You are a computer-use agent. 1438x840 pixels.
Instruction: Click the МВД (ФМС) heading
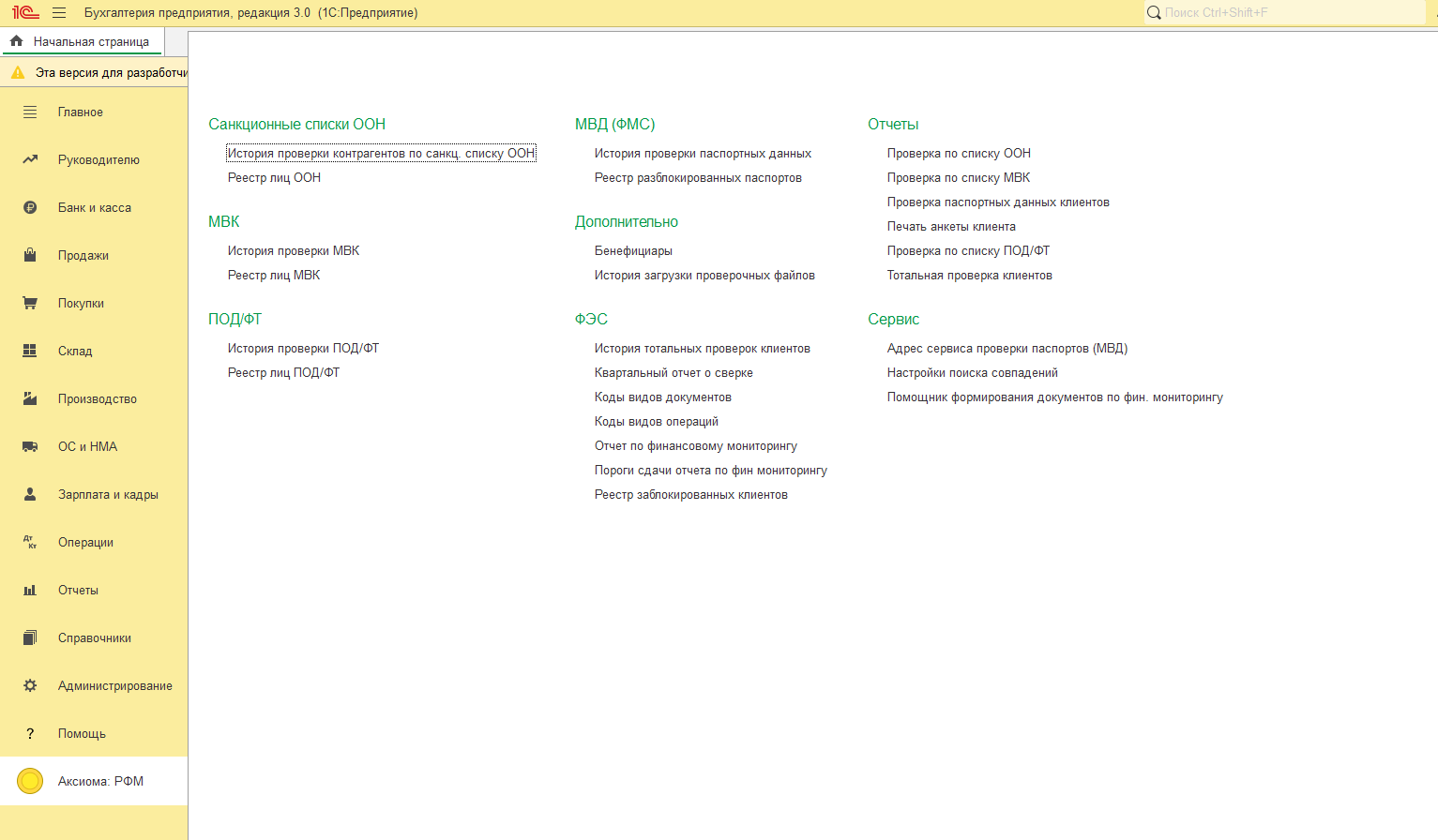[x=614, y=124]
